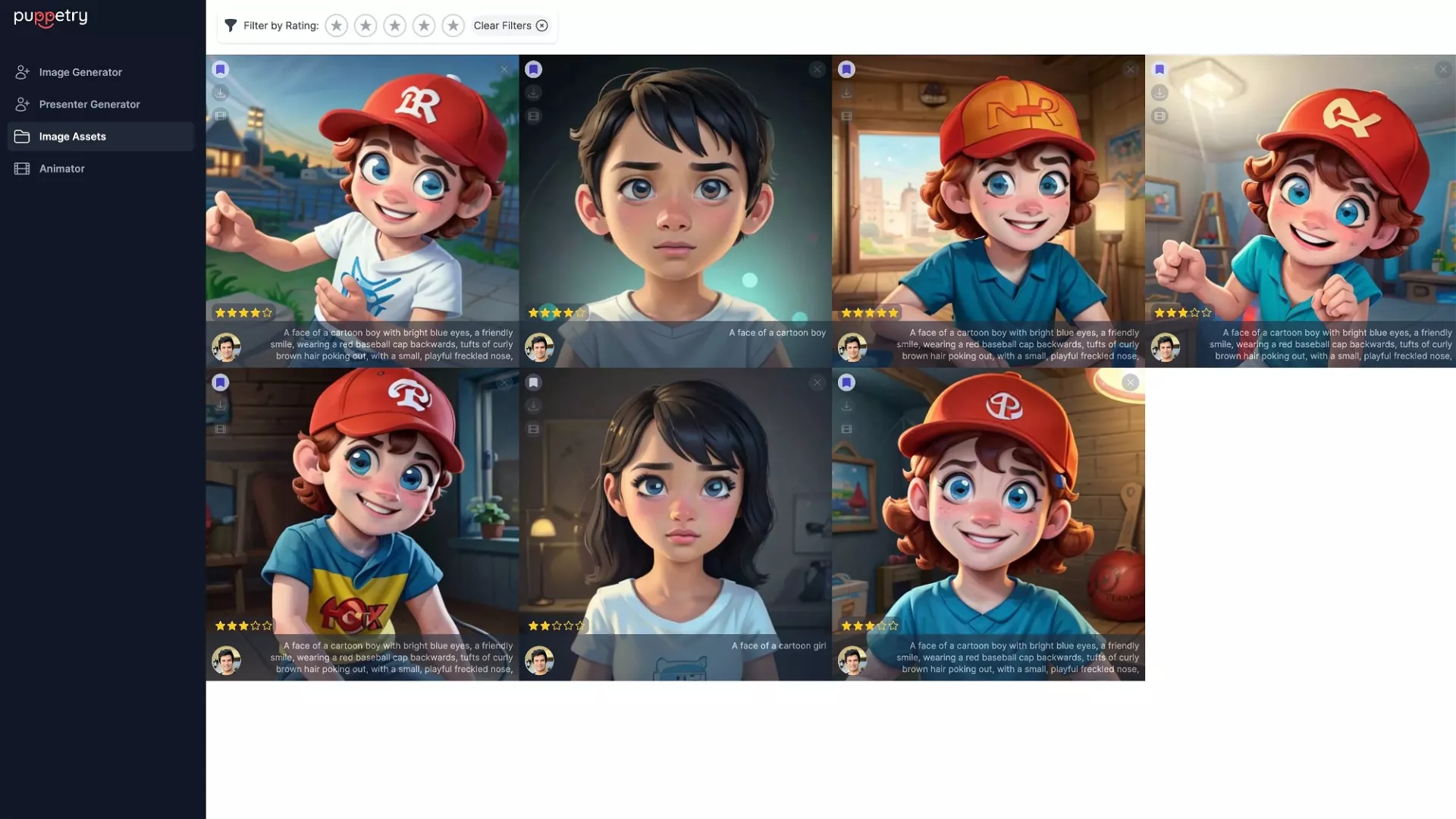Download the cartoon girl image

point(533,406)
